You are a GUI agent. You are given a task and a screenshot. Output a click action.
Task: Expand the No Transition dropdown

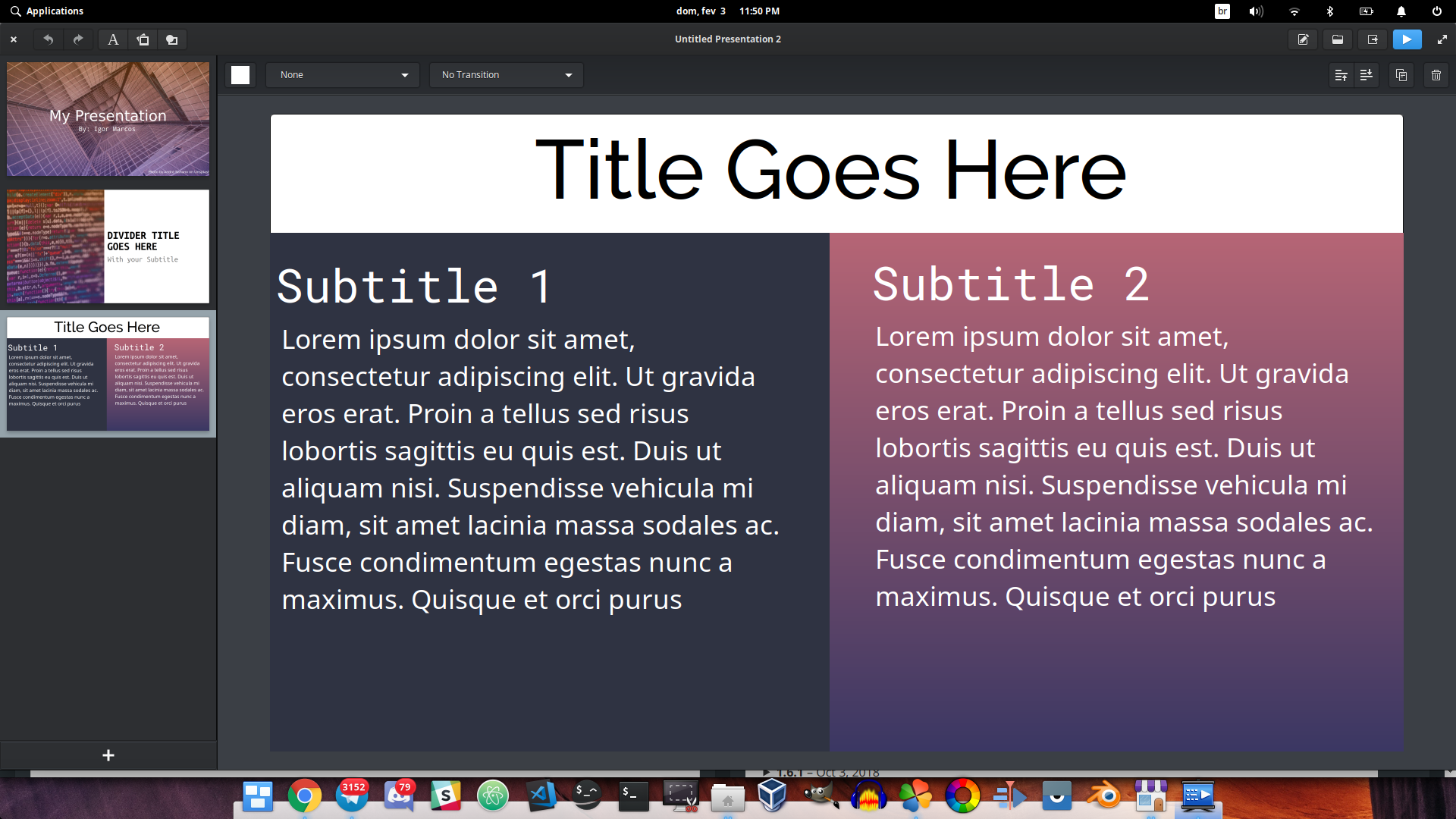[x=506, y=75]
